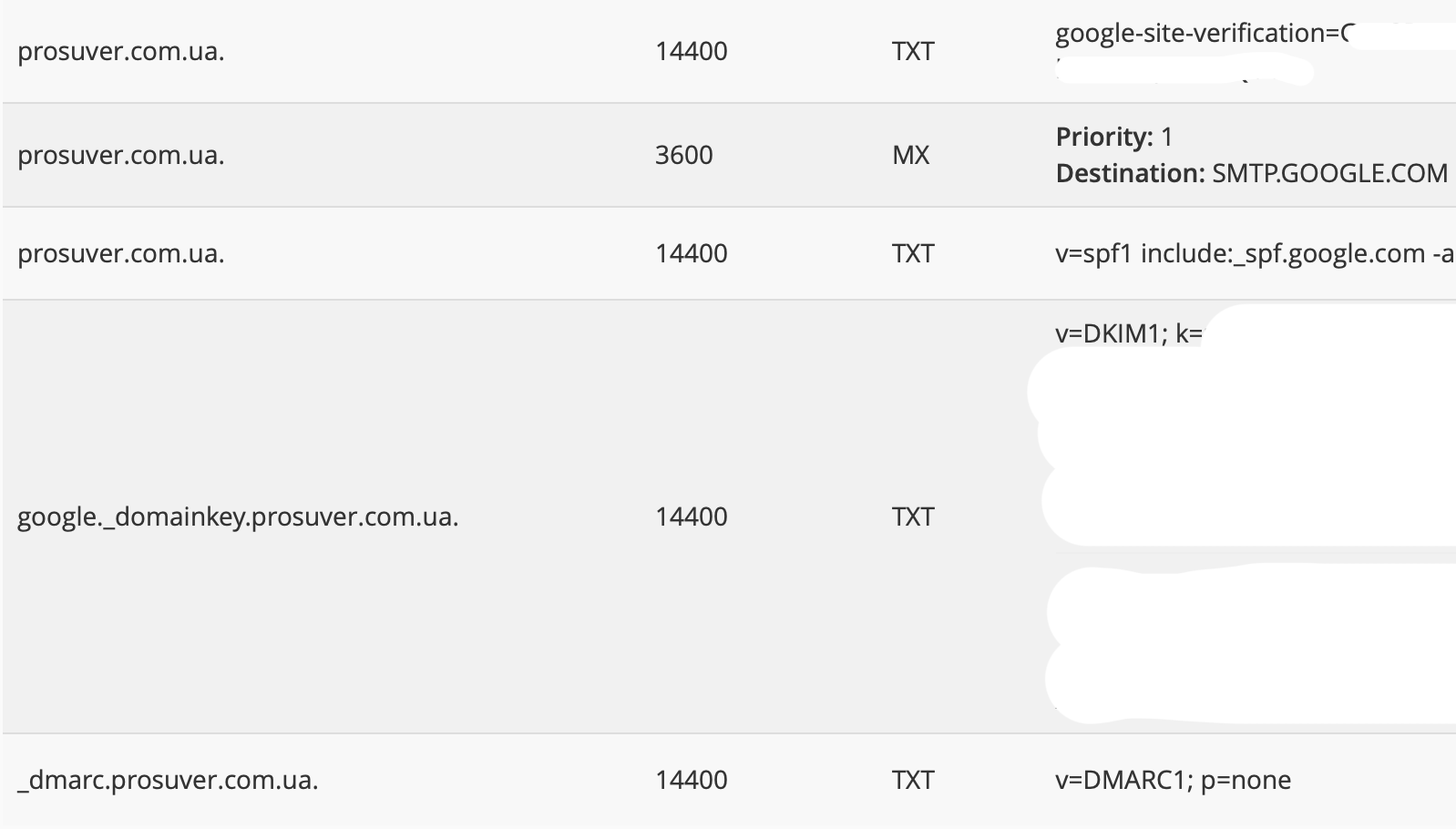Screen dimensions: 1456x829
Task: Click the TTL 14400 in the google-site-verification row
Action: [691, 51]
